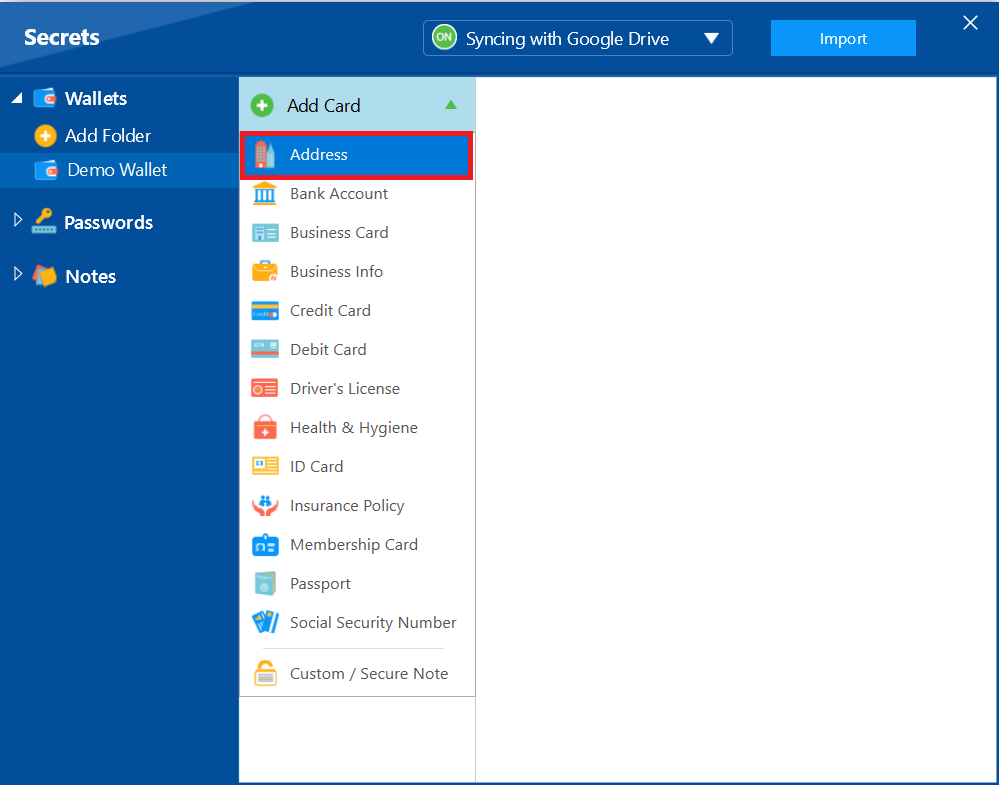Click the Address building icon

(x=264, y=155)
